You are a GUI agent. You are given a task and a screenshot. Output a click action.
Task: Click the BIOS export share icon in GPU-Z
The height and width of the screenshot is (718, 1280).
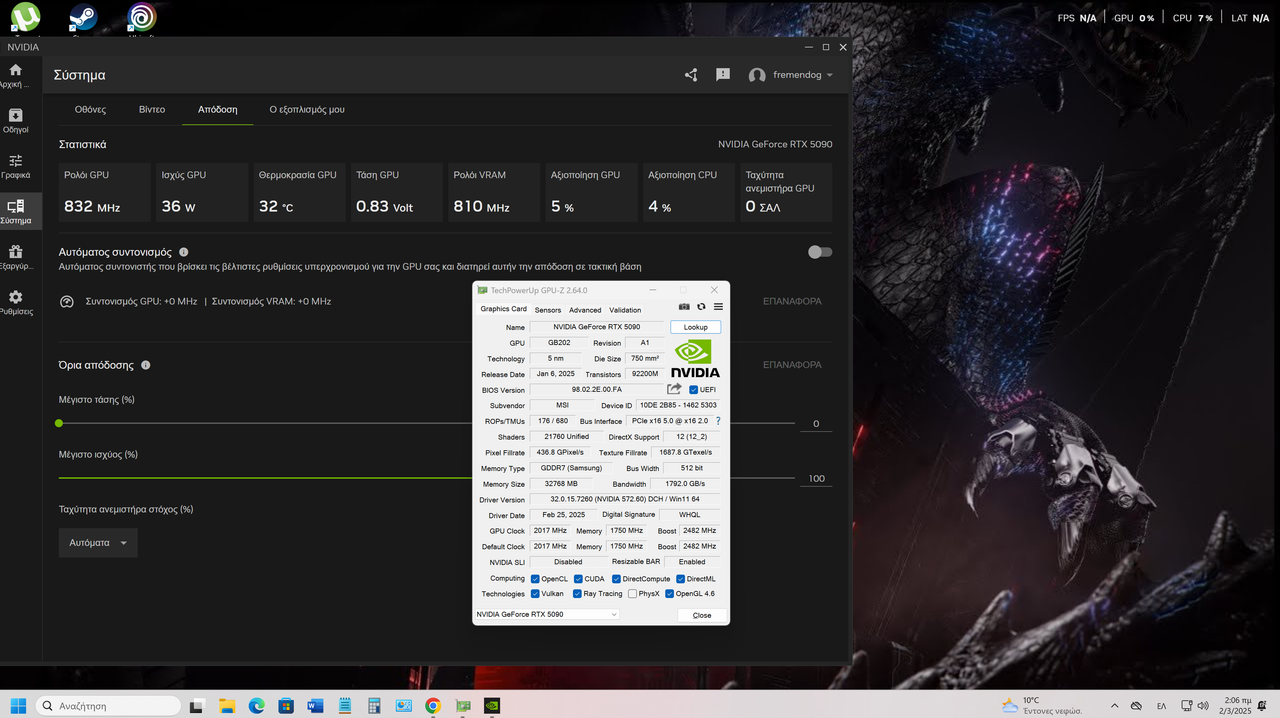674,389
